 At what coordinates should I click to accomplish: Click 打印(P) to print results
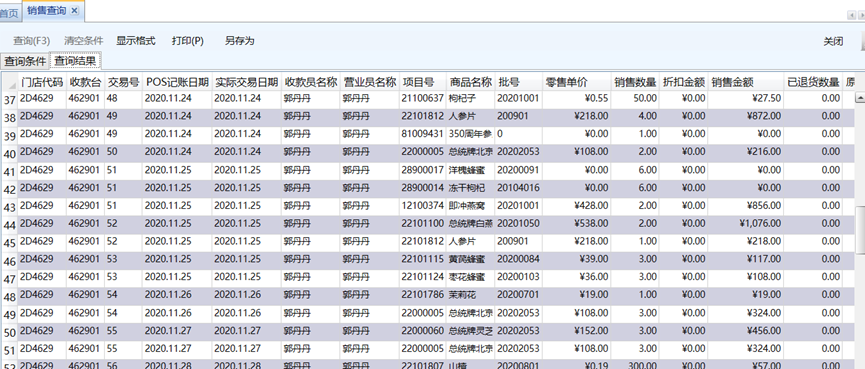point(188,41)
